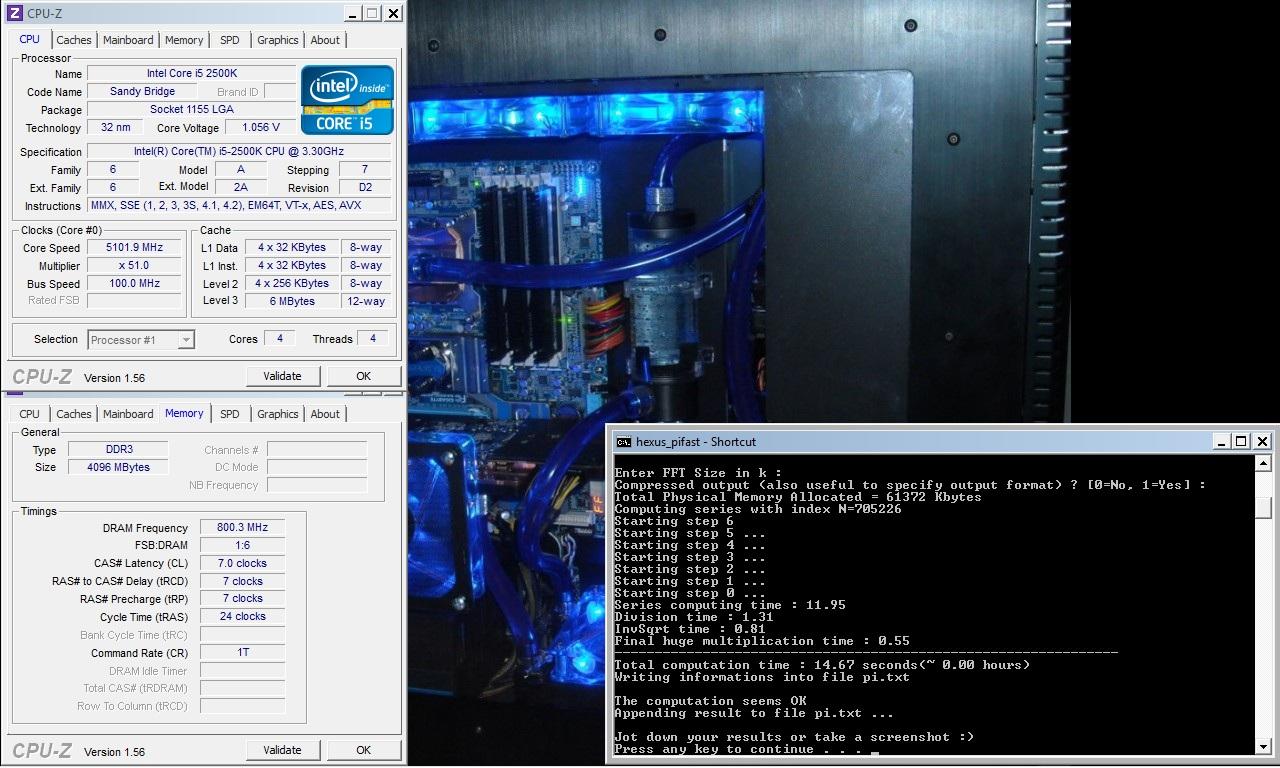Click the hexus_pifast console window icon
The height and width of the screenshot is (768, 1280).
click(623, 442)
